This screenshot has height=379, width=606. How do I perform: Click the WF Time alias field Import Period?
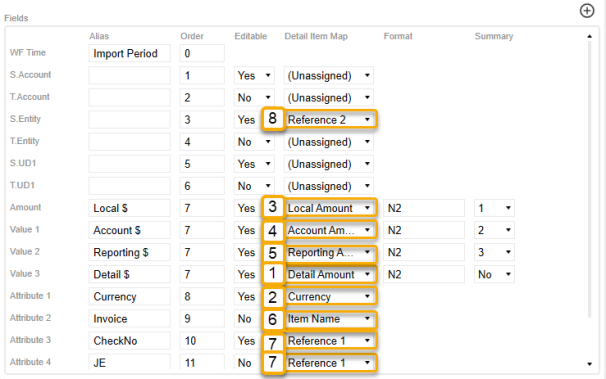click(129, 53)
